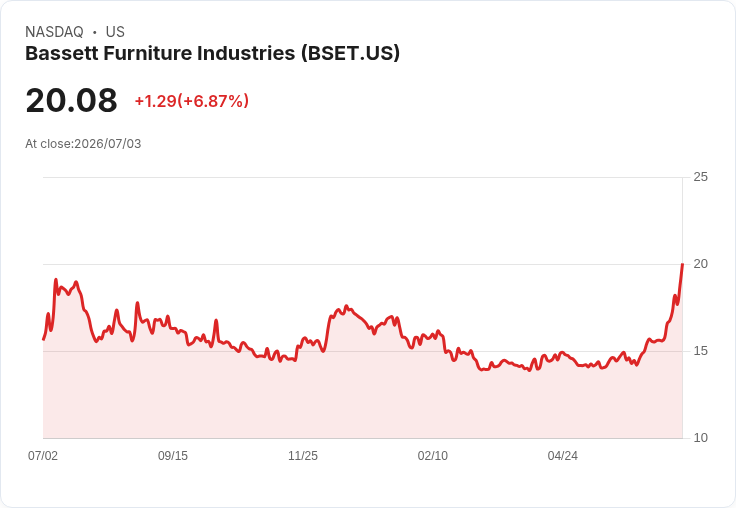Screen dimensions: 736x508
Task: Click the NASDAQ exchange label
Action: 54,32
